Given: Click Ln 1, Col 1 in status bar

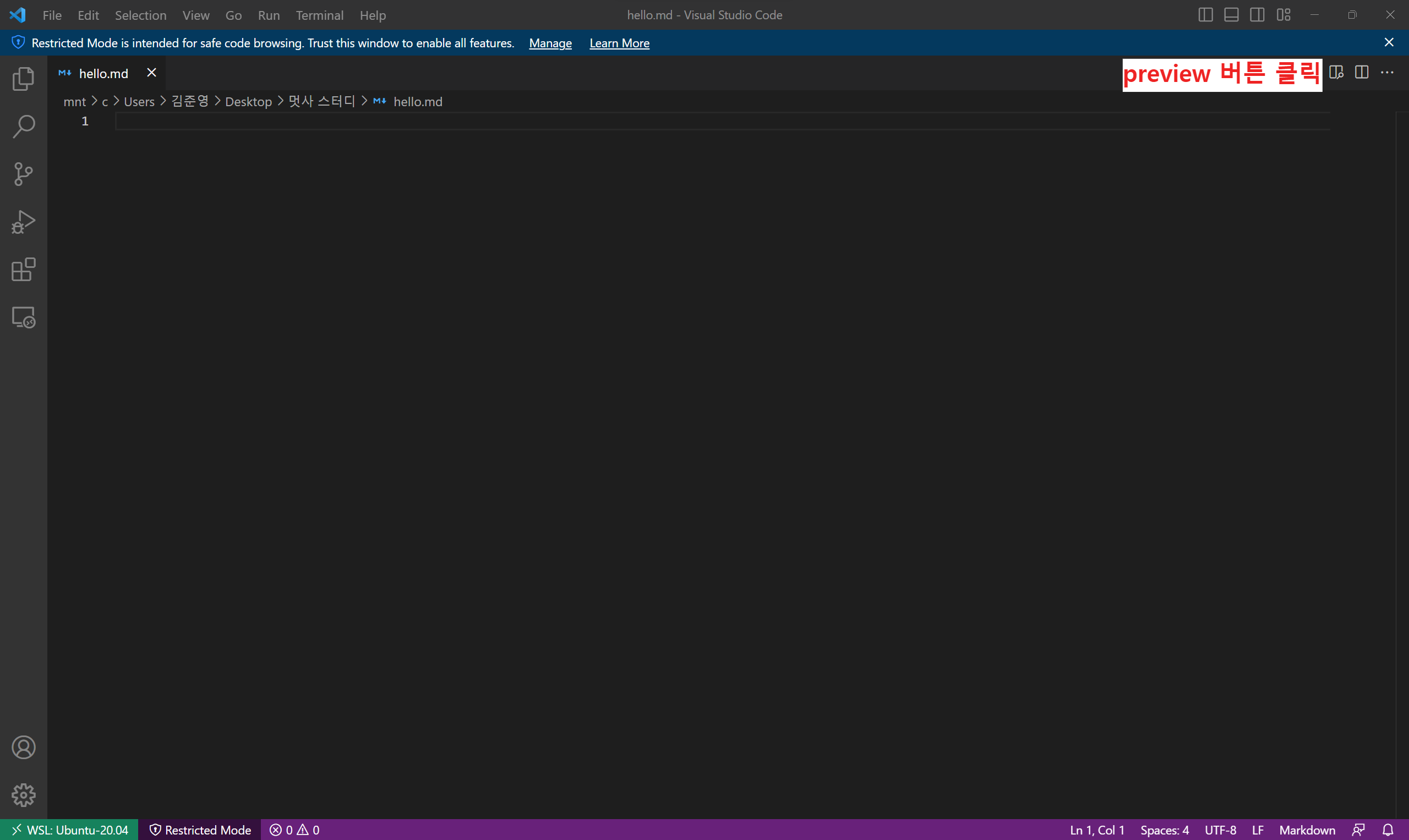Looking at the screenshot, I should pos(1097,830).
